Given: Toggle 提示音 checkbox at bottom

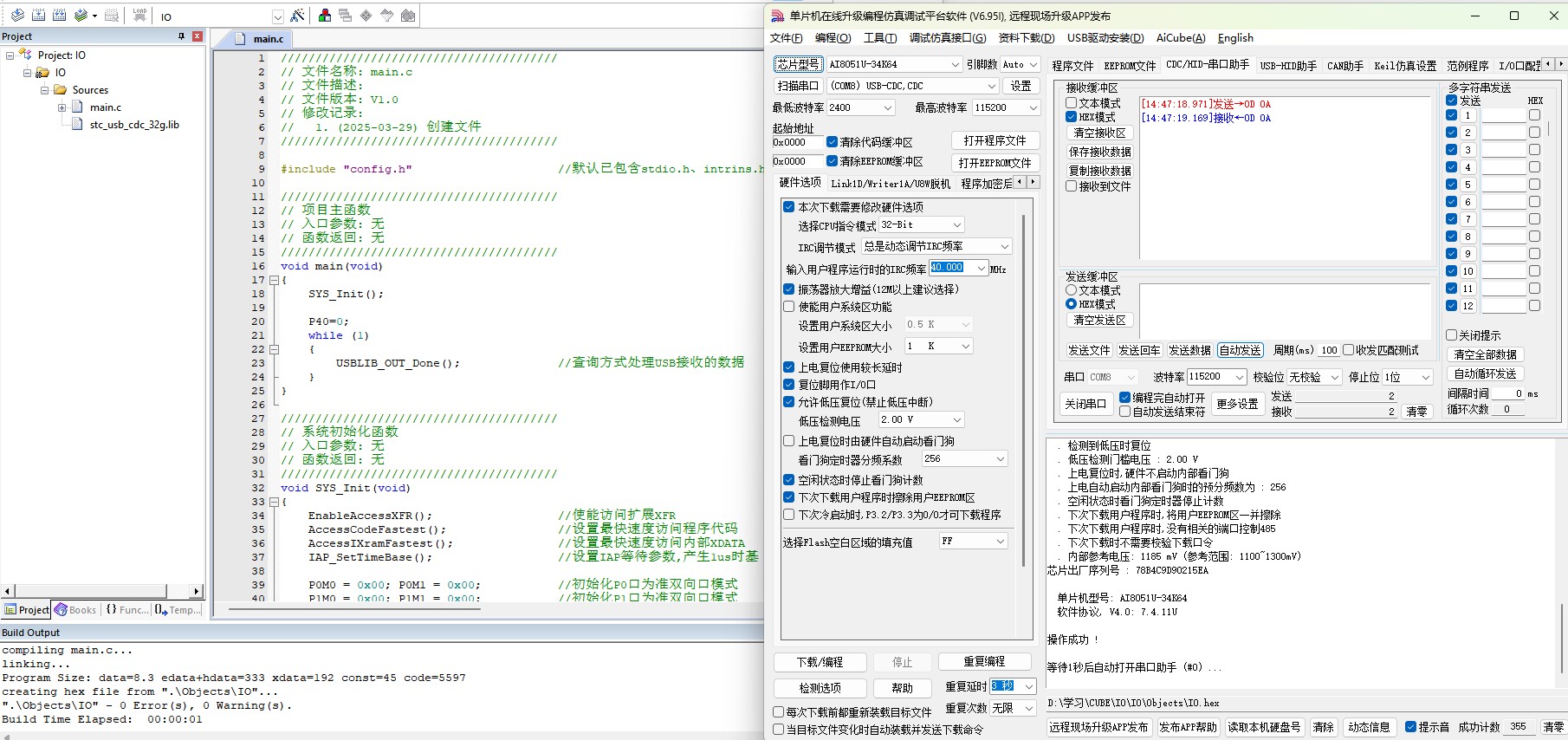Looking at the screenshot, I should [x=1411, y=727].
